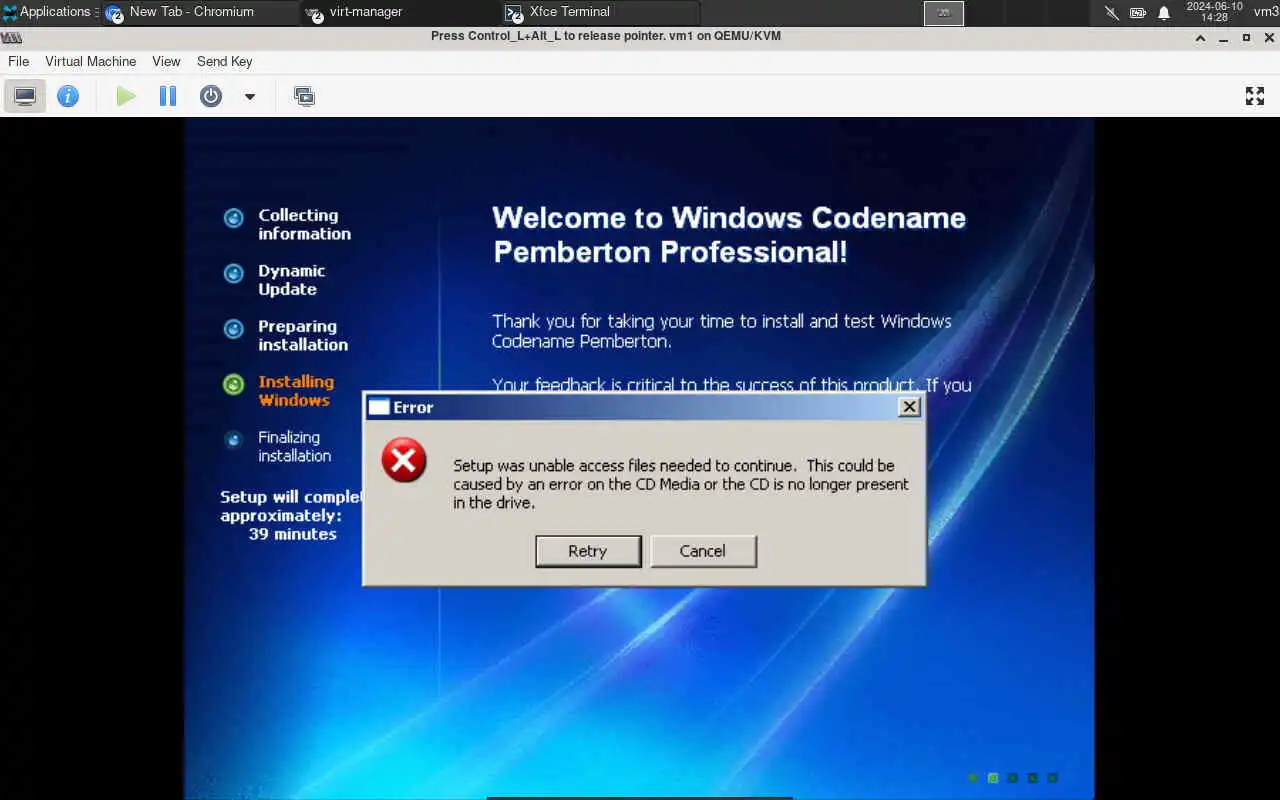Viewport: 1280px width, 800px height.
Task: Open the Send Key menu
Action: (x=225, y=61)
